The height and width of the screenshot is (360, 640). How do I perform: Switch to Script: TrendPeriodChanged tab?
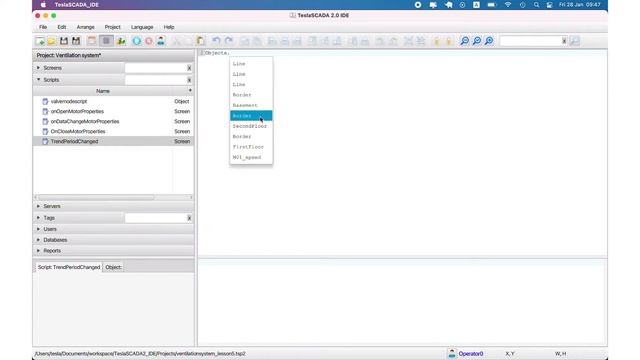click(x=69, y=267)
